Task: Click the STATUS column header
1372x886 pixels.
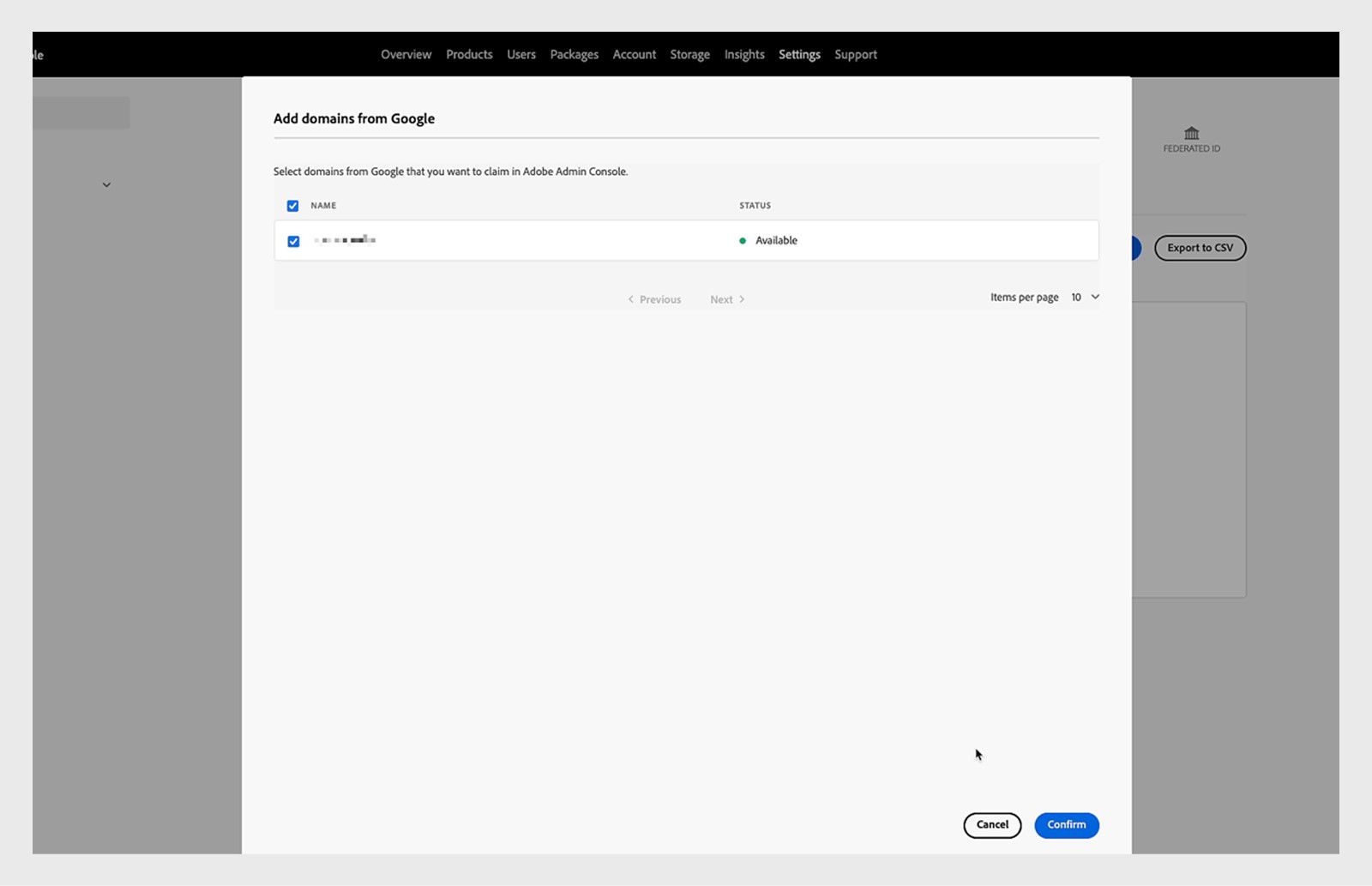Action: coord(755,206)
